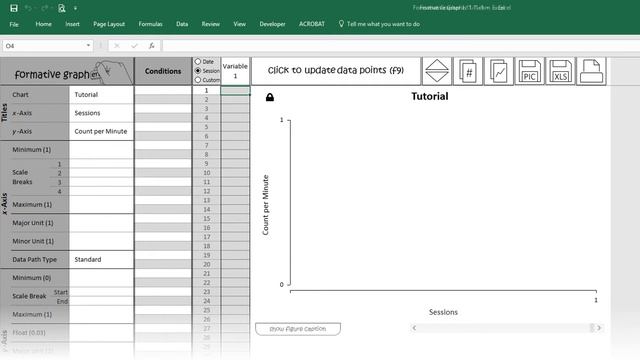
Task: Click the Chart title cell showing Tutorial
Action: 101,95
